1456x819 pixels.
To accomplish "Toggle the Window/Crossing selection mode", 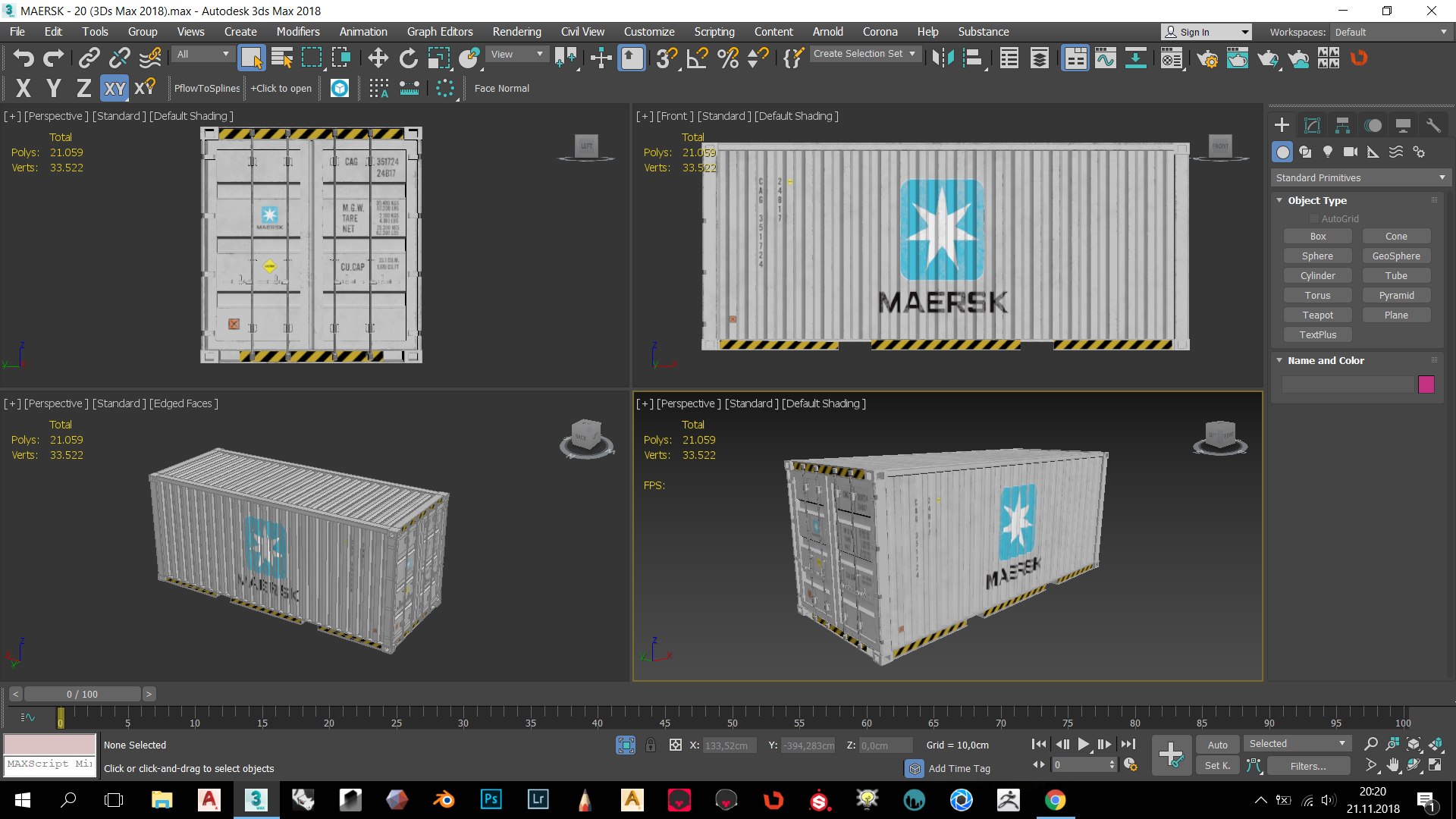I will coord(341,58).
